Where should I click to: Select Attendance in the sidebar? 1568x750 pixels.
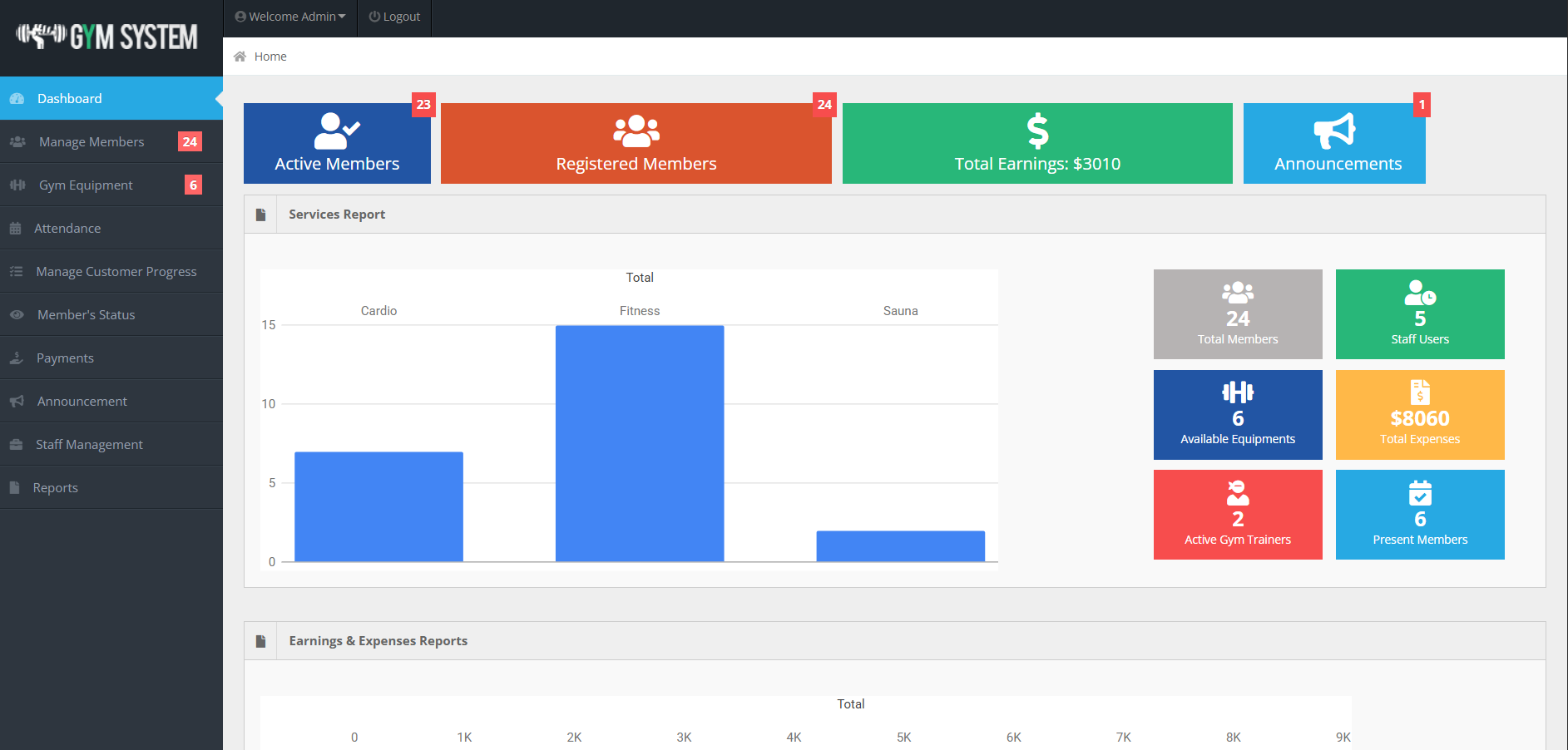point(111,228)
